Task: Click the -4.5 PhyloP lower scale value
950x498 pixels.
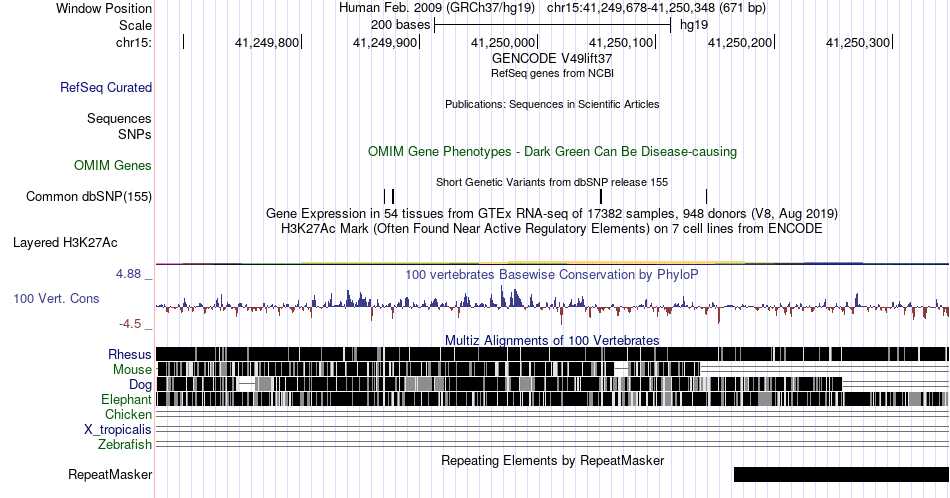Action: [130, 324]
